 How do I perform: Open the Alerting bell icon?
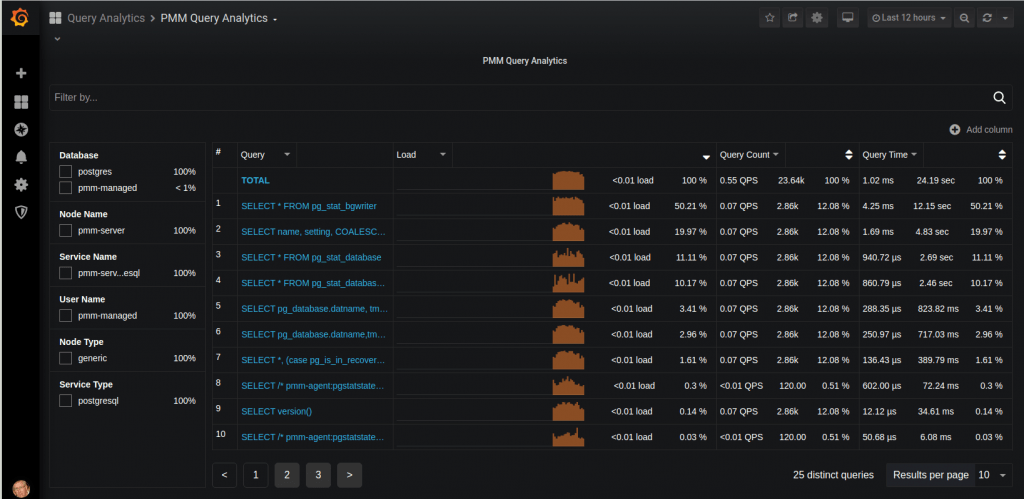tap(21, 157)
